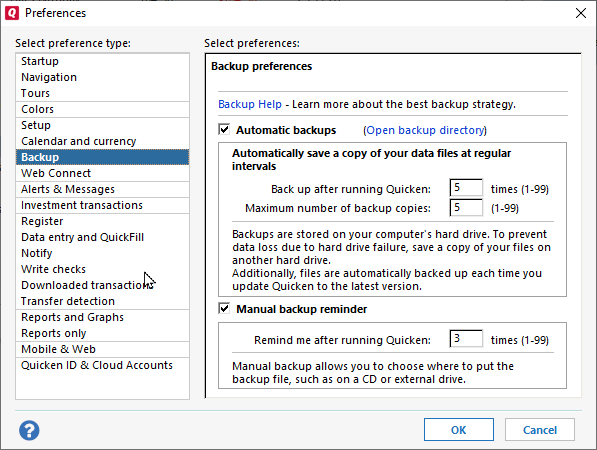Select the highlighted Backup entry
This screenshot has height=450, width=597.
[x=102, y=157]
